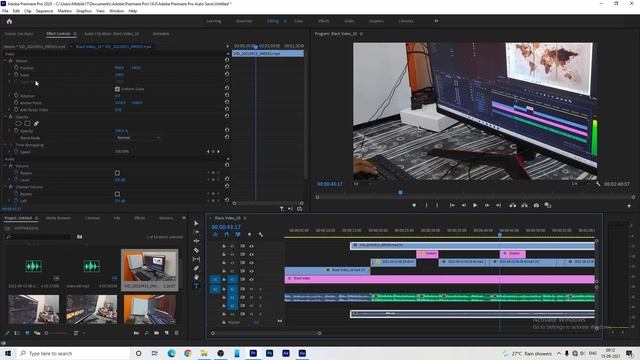Toggle Snap in timeline
Screen dimensions: 640x360
coord(227,234)
